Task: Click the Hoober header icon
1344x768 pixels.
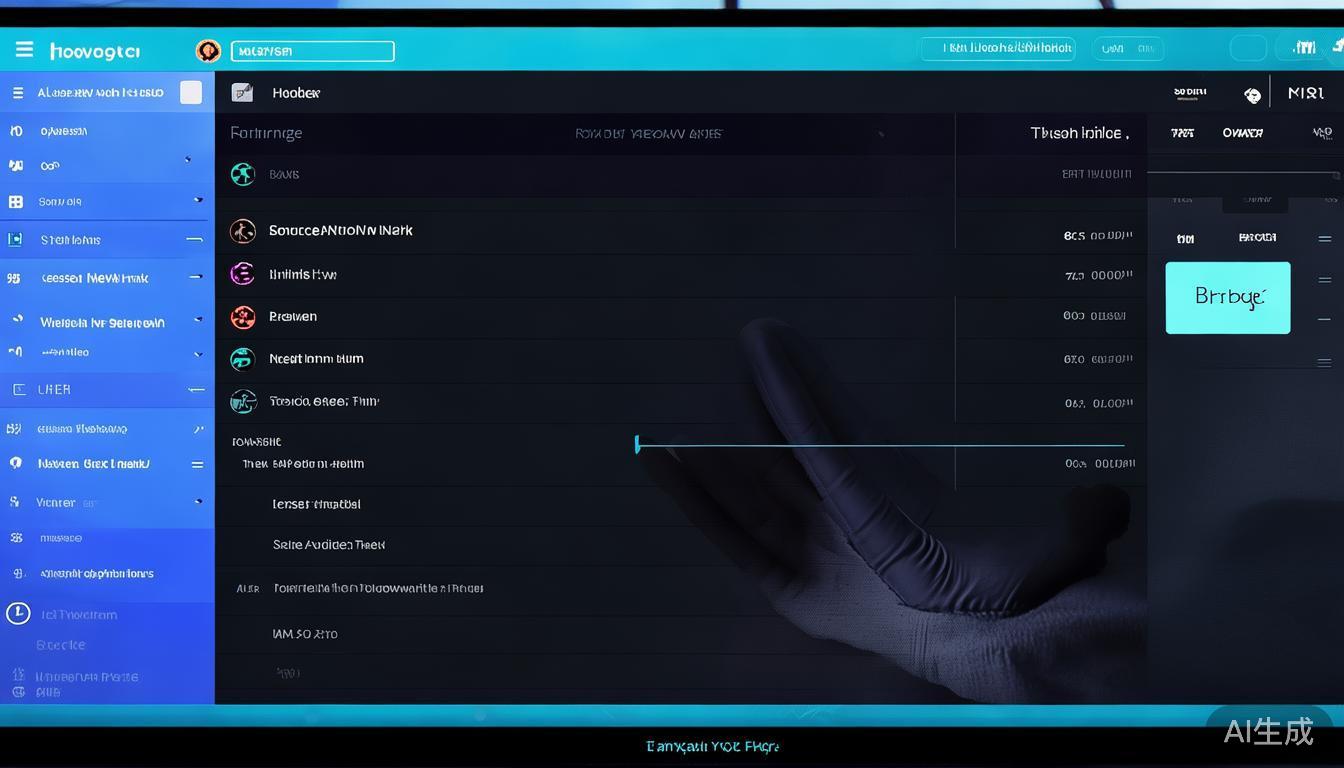Action: point(242,93)
